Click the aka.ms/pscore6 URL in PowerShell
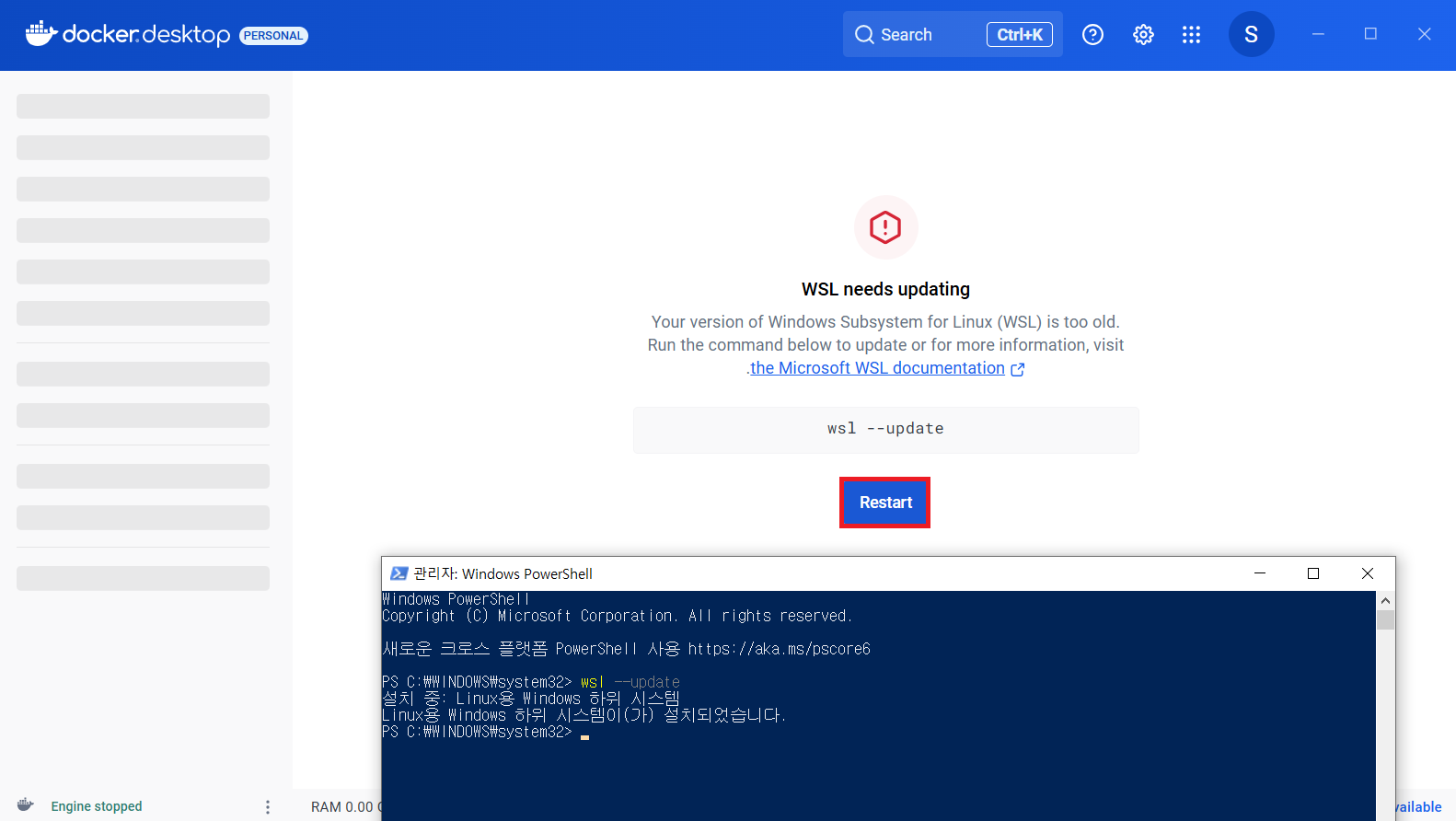 click(x=779, y=649)
